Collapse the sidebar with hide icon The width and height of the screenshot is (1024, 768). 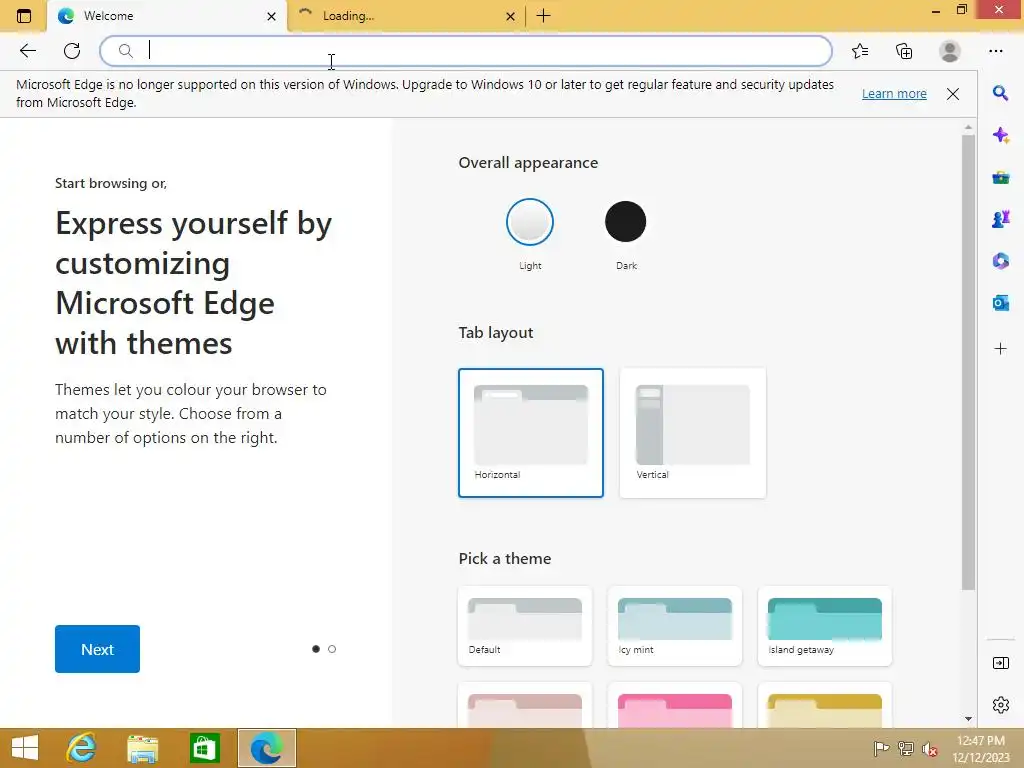click(1000, 664)
